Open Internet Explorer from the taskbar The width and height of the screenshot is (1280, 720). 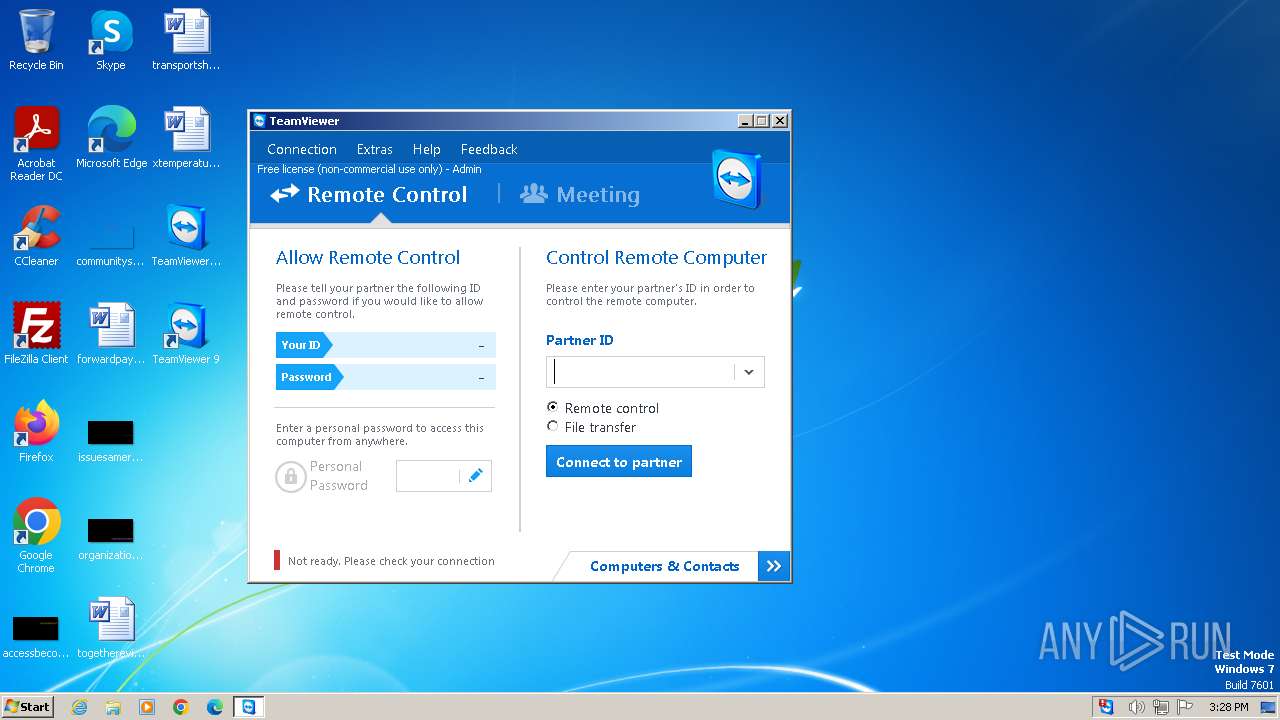pyautogui.click(x=79, y=707)
